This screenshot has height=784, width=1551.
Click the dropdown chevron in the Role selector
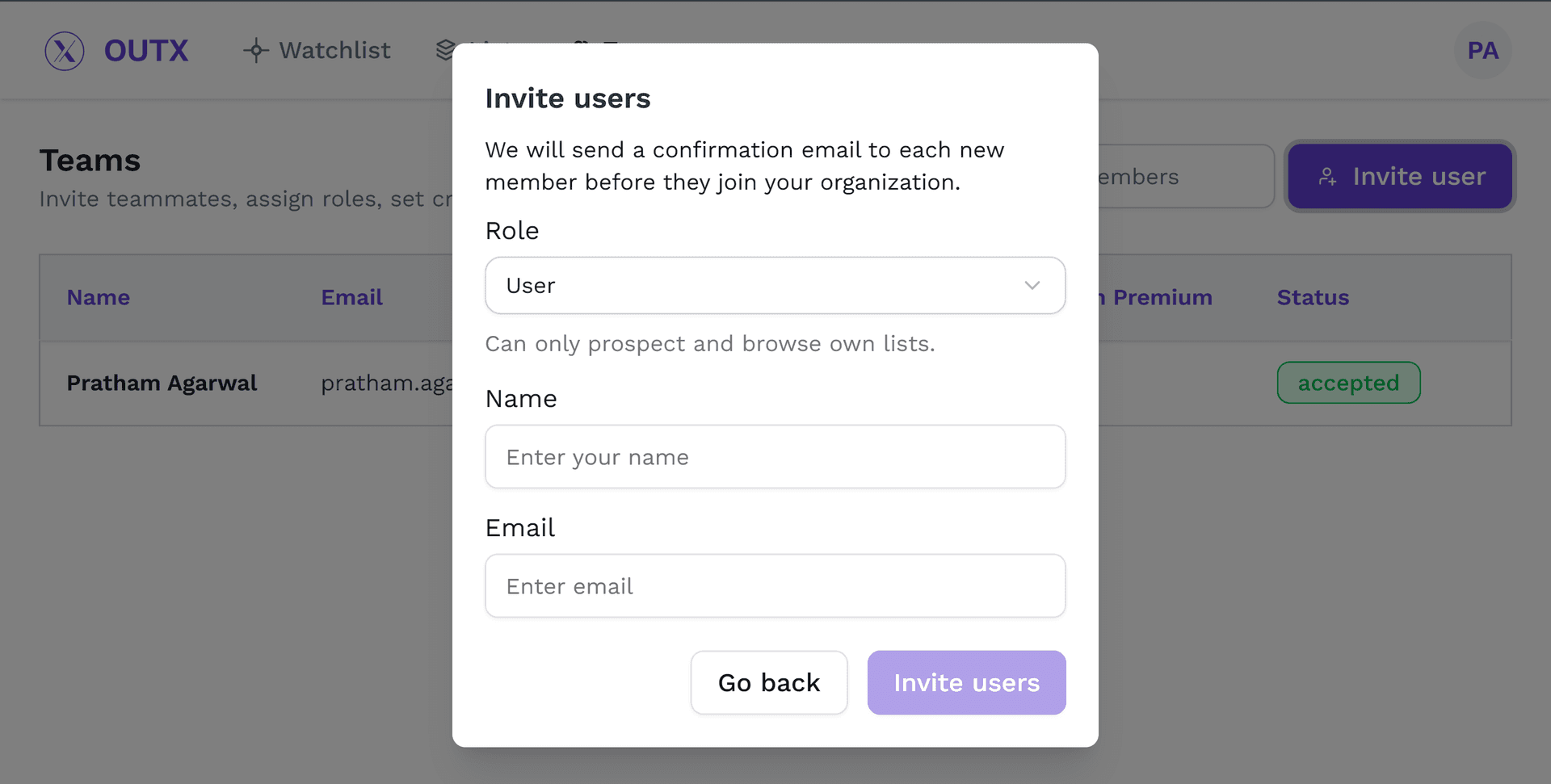(1031, 285)
